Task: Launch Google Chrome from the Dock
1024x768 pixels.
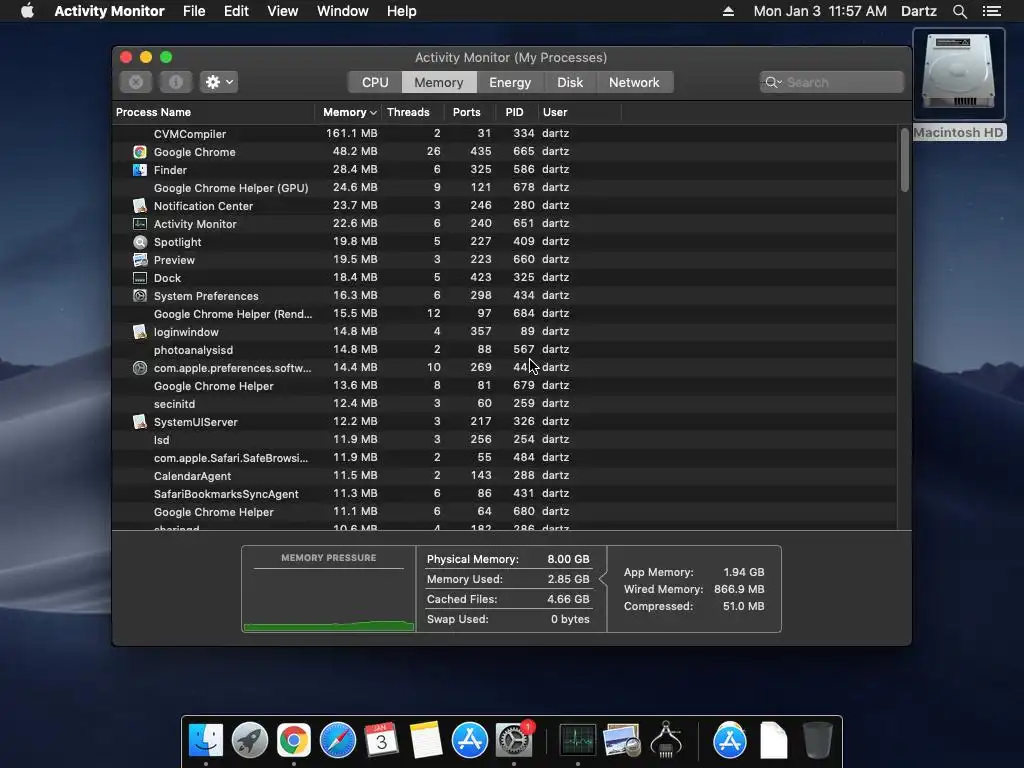Action: [293, 740]
